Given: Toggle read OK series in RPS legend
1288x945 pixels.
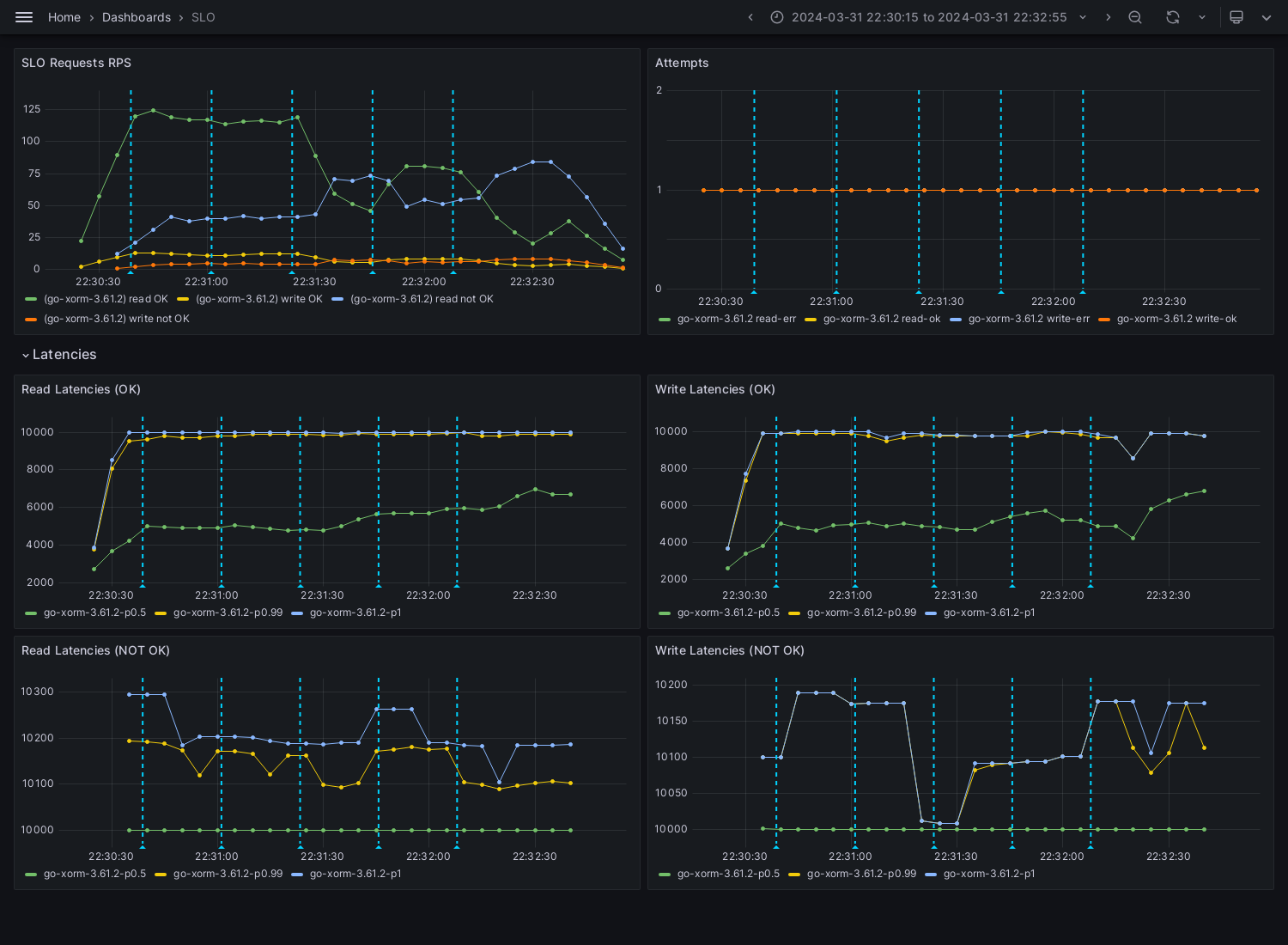Looking at the screenshot, I should (106, 299).
